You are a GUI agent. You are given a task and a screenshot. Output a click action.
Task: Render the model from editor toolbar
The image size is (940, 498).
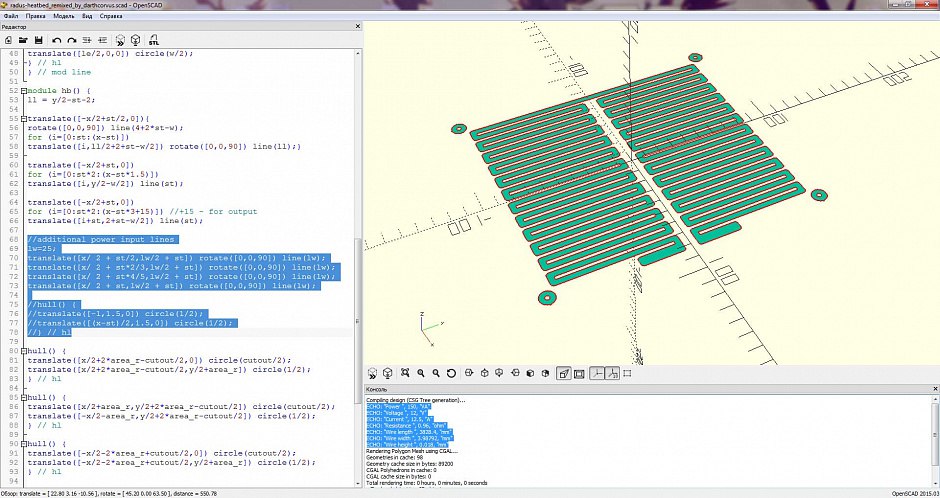[135, 40]
